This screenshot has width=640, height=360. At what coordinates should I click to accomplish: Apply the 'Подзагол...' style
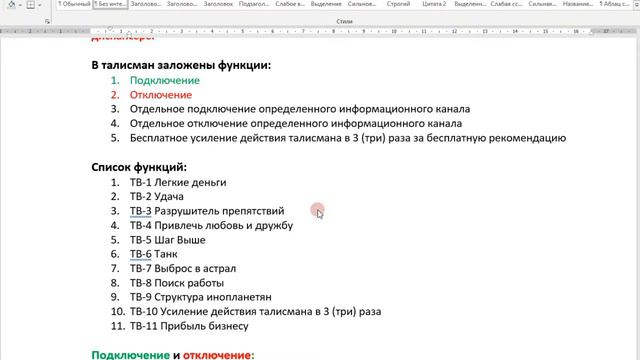254,4
